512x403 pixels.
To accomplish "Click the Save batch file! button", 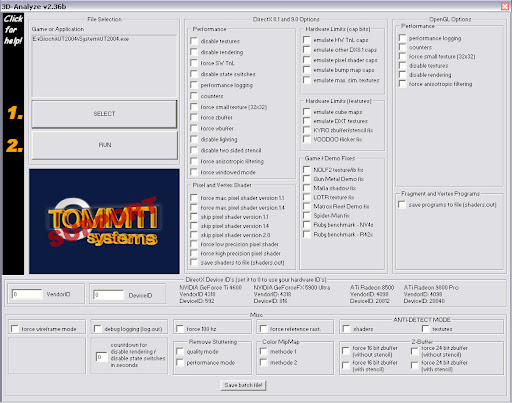I will tap(243, 385).
